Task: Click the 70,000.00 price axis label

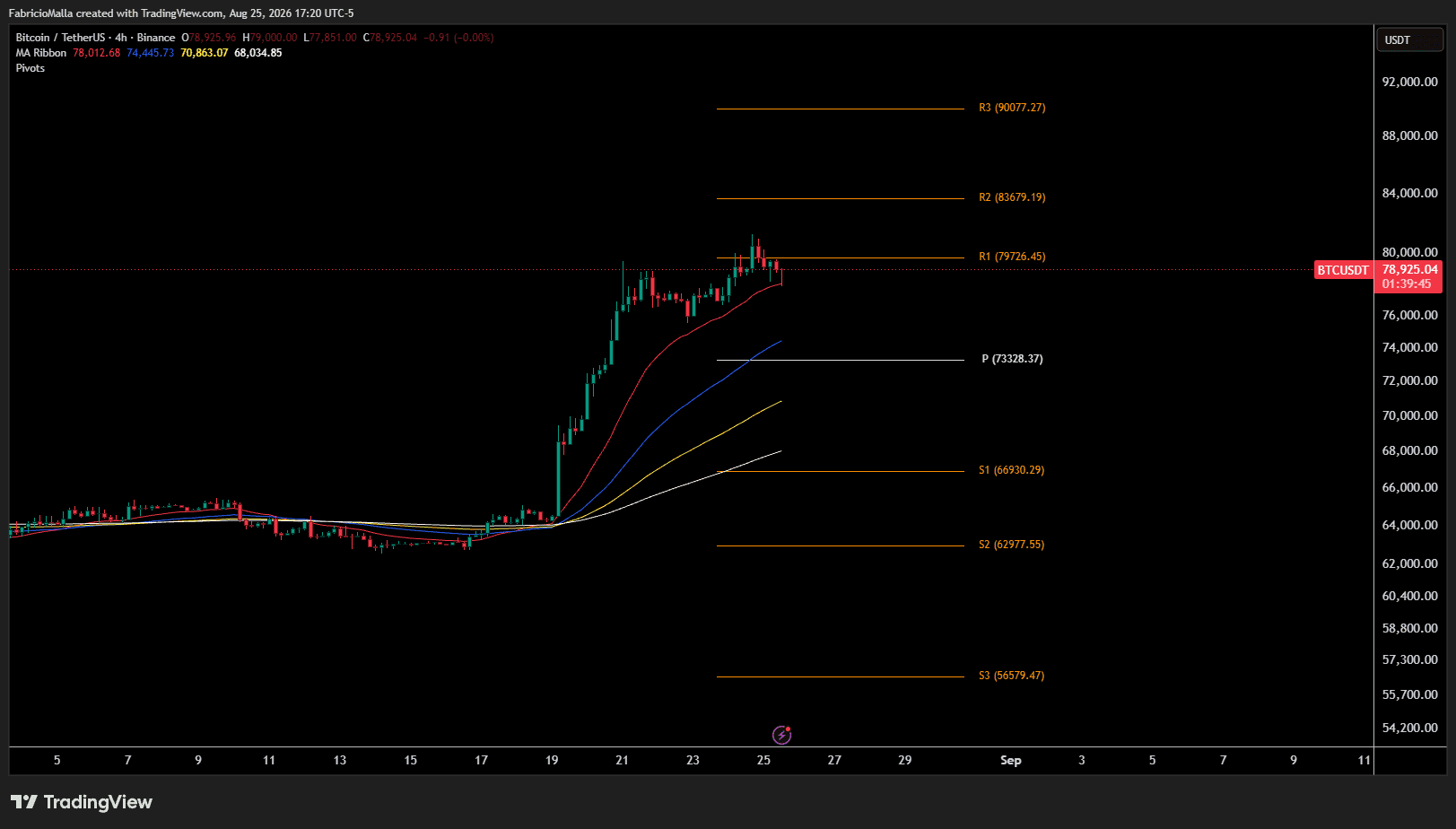Action: click(x=1409, y=415)
